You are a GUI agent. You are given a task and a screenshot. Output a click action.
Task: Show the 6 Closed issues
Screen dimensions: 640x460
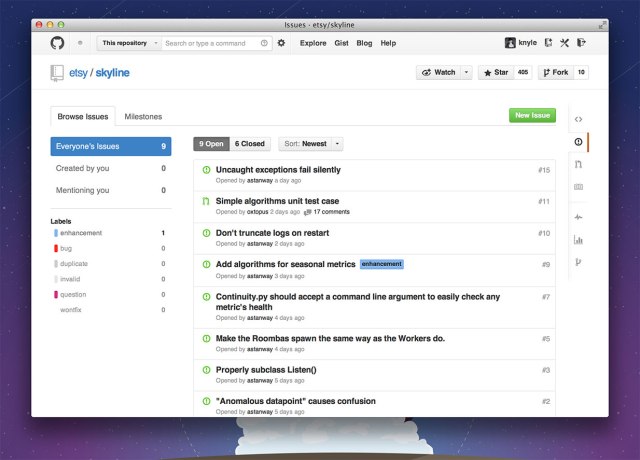(x=250, y=144)
